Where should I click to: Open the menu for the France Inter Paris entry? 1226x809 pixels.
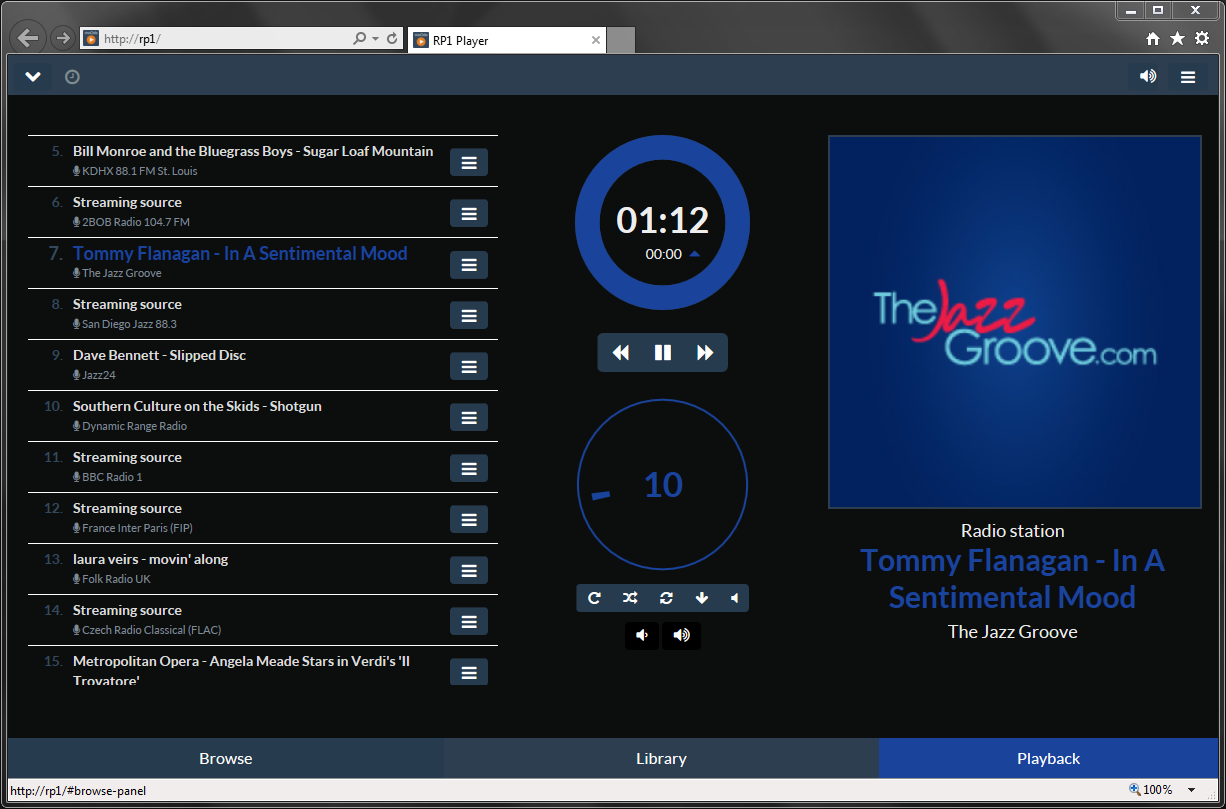coord(468,519)
